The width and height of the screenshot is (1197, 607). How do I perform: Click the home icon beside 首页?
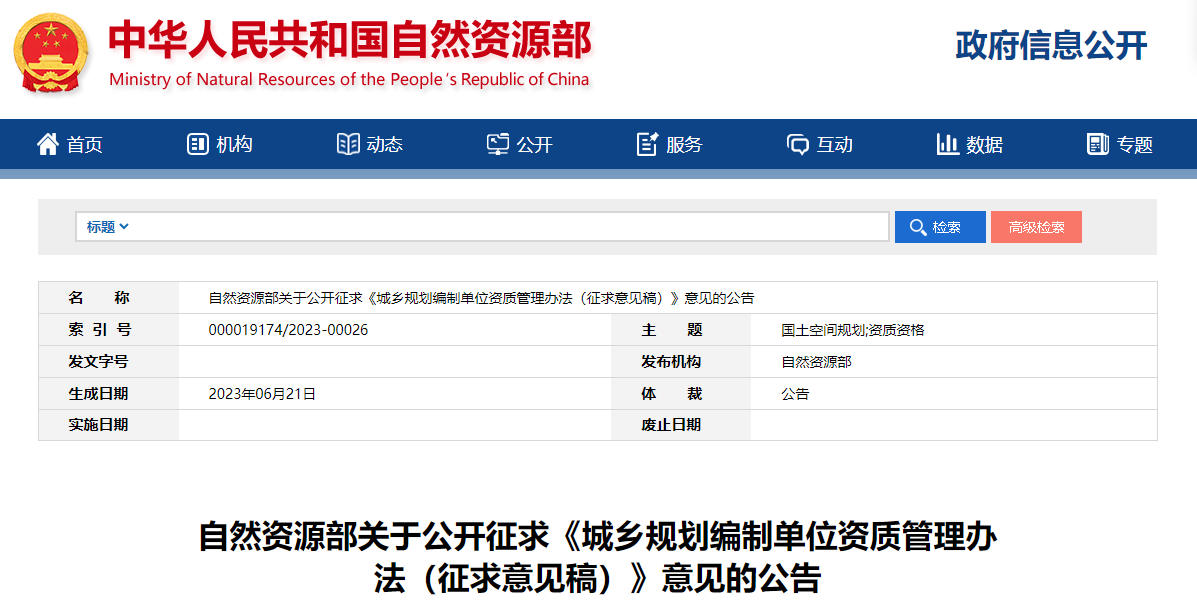(x=47, y=144)
